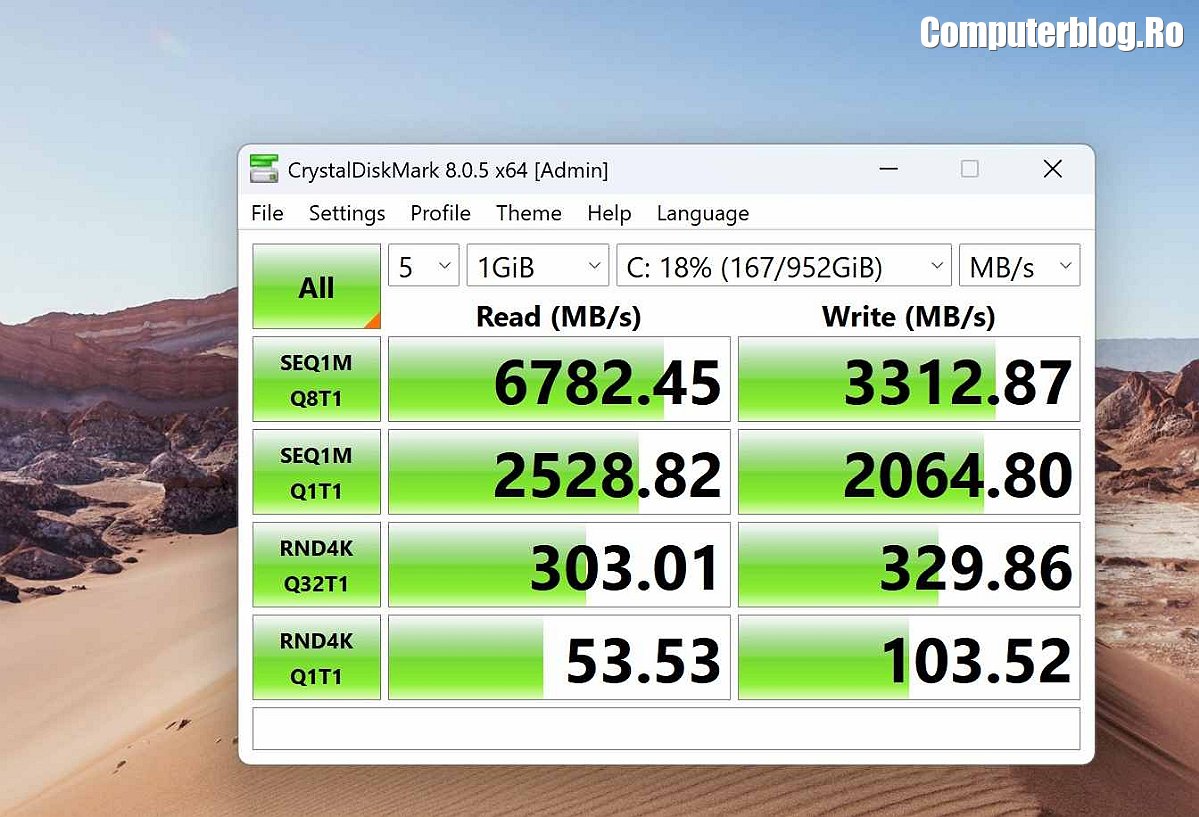The height and width of the screenshot is (817, 1199).
Task: Open the C: drive selection dropdown
Action: pyautogui.click(x=783, y=267)
